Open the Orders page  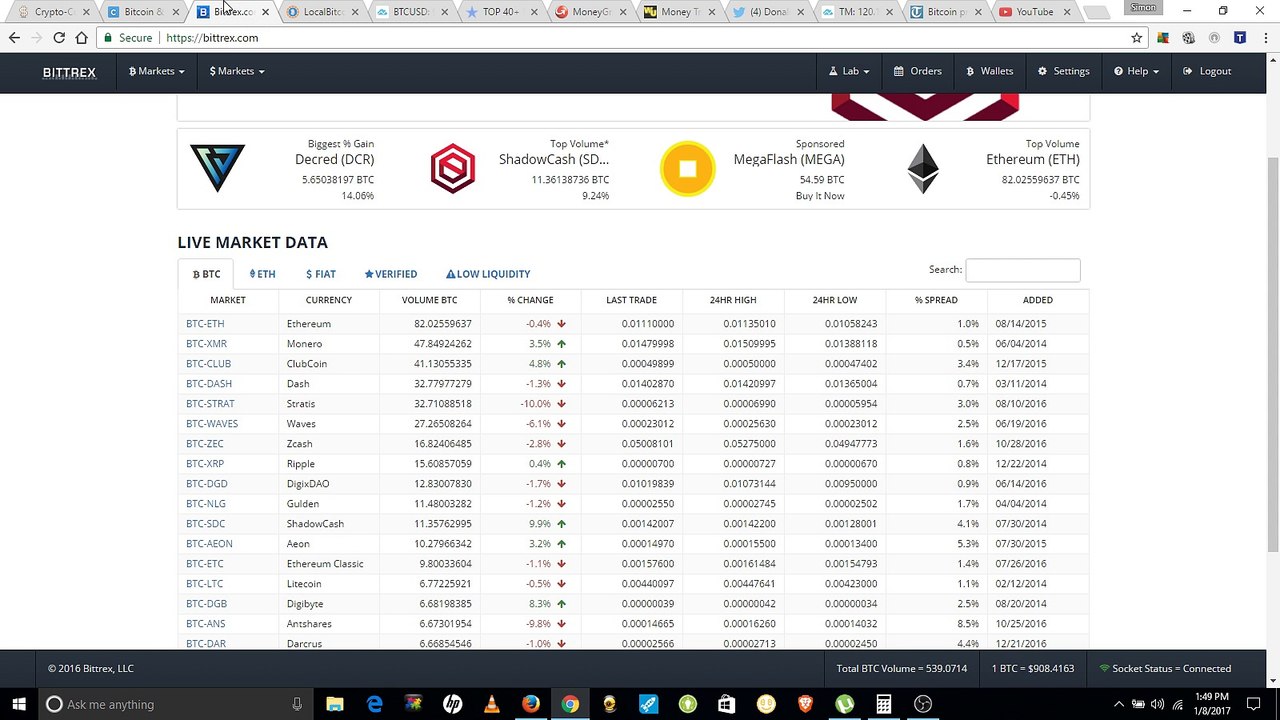pos(918,71)
